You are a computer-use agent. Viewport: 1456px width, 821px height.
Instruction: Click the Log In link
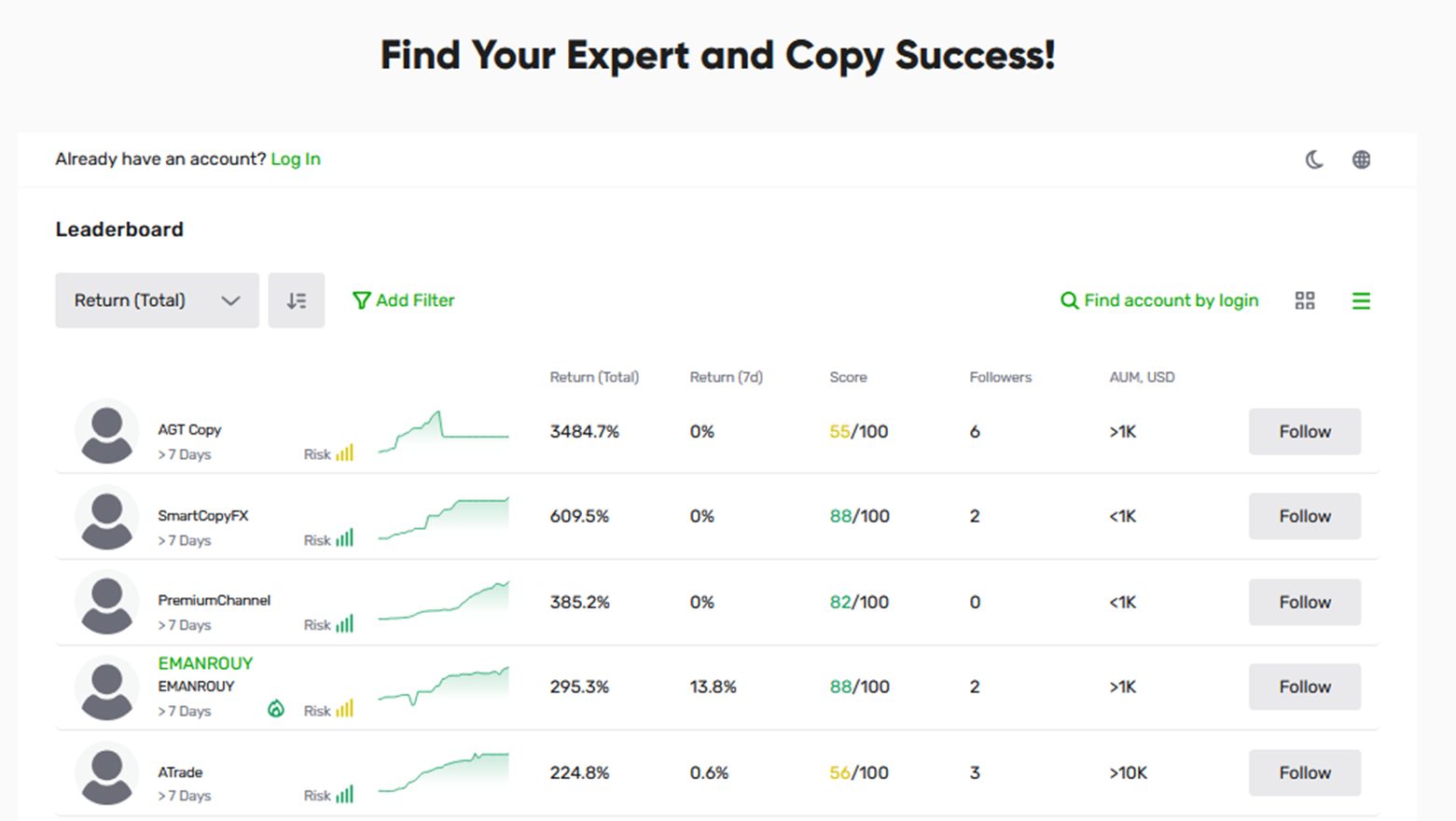(296, 160)
